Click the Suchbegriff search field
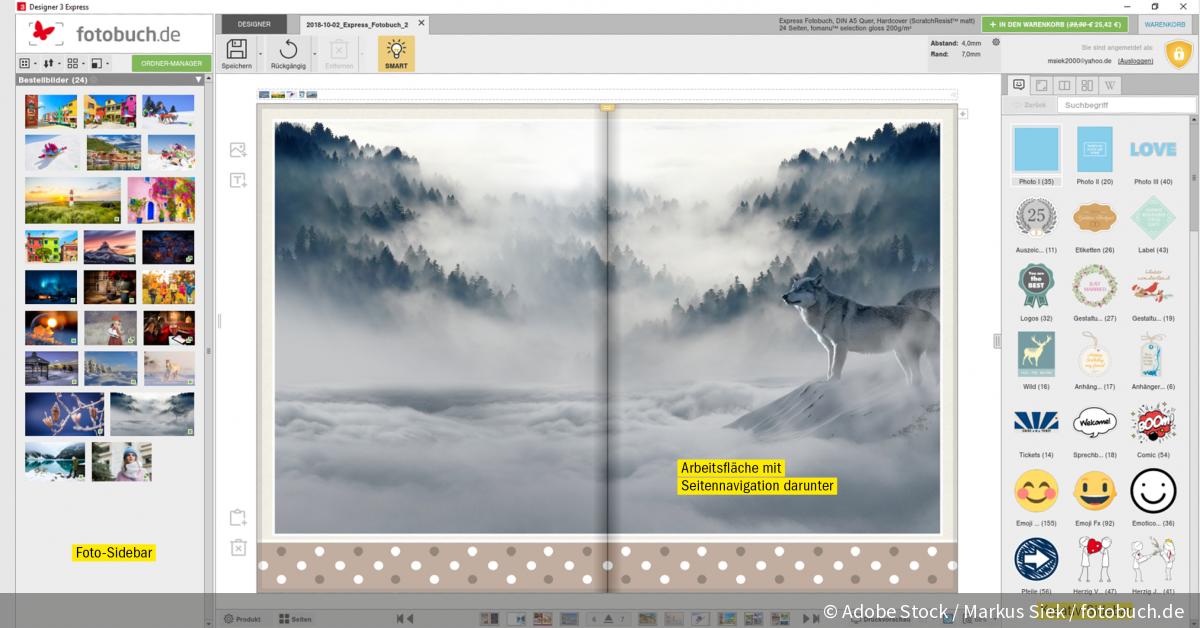The width and height of the screenshot is (1200, 628). tap(1126, 105)
